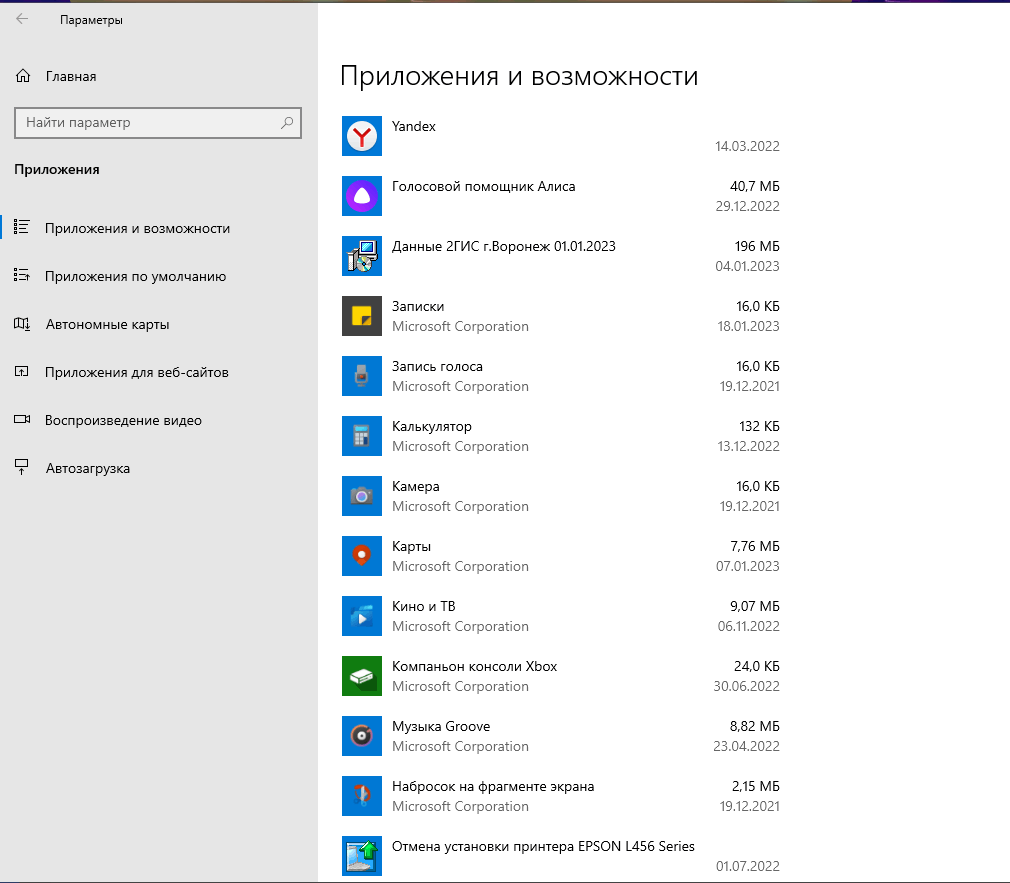1010x883 pixels.
Task: Click the 07.01.2023 date of Карты
Action: coord(748,566)
